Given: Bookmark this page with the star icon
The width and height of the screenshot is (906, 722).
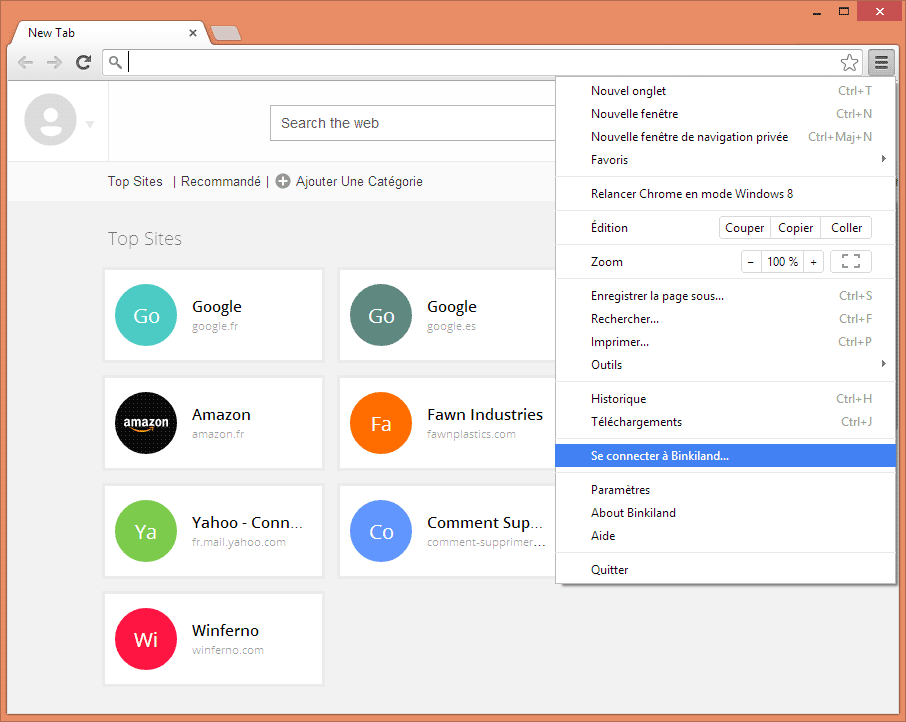Looking at the screenshot, I should (x=849, y=62).
